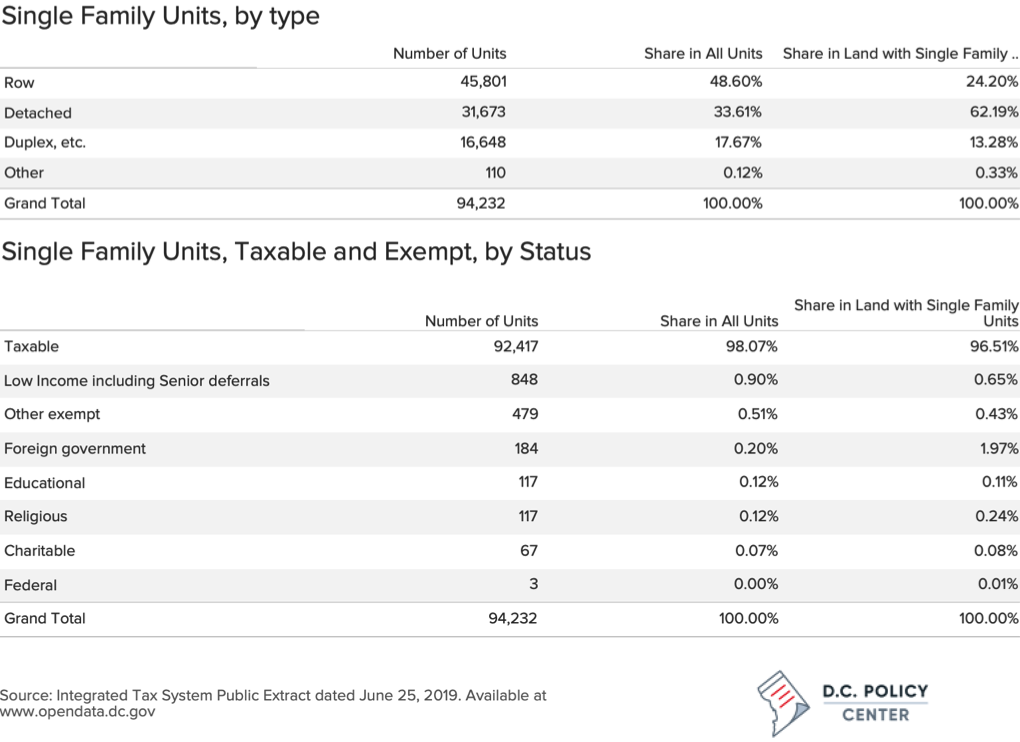Viewport: 1020px width, 742px height.
Task: Open the www.opendata.dc.gov source link
Action: pos(77,711)
